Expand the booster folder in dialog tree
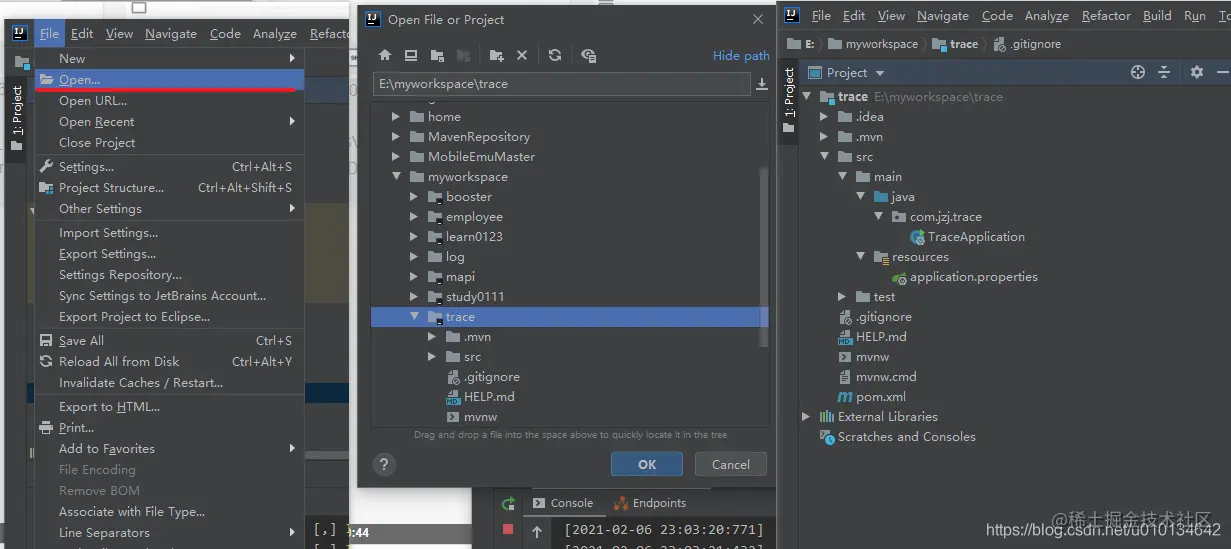 pyautogui.click(x=414, y=197)
